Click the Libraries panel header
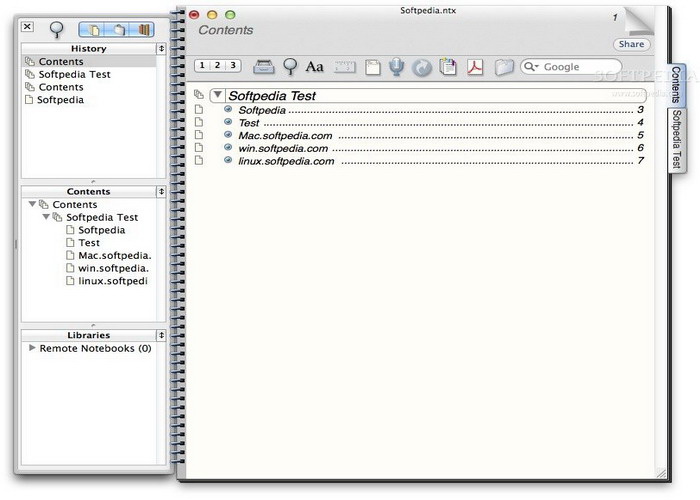 point(88,335)
